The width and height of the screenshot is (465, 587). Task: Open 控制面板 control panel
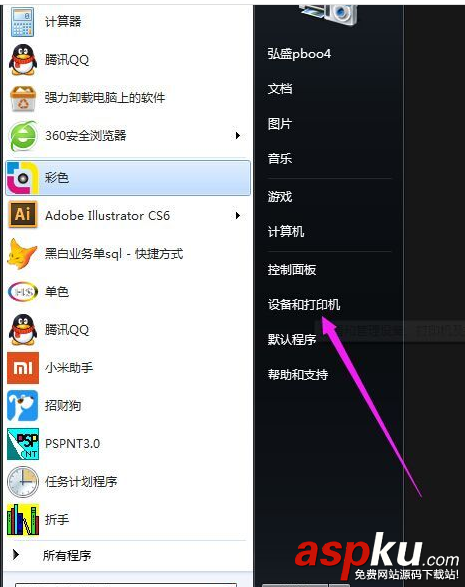292,270
